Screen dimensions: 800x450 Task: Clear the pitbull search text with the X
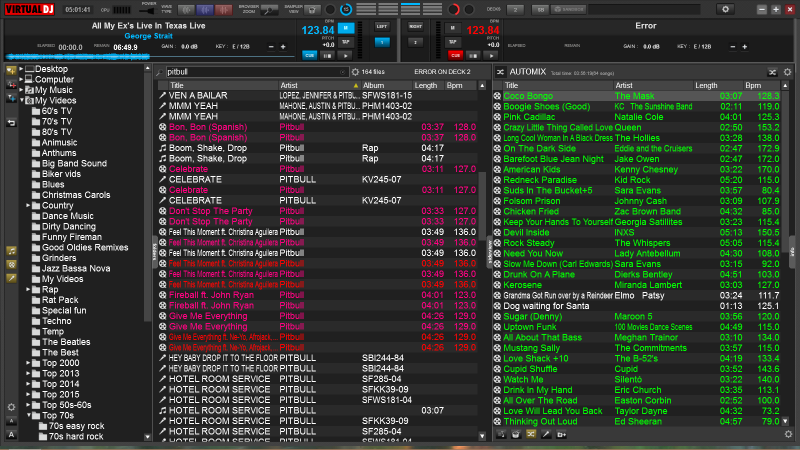(x=340, y=72)
